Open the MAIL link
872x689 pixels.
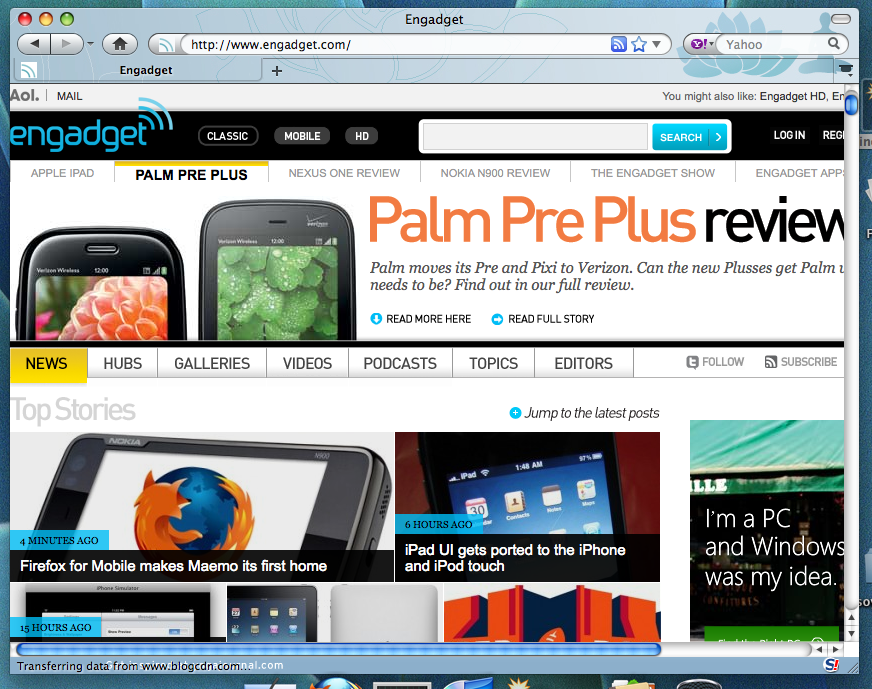(x=70, y=96)
